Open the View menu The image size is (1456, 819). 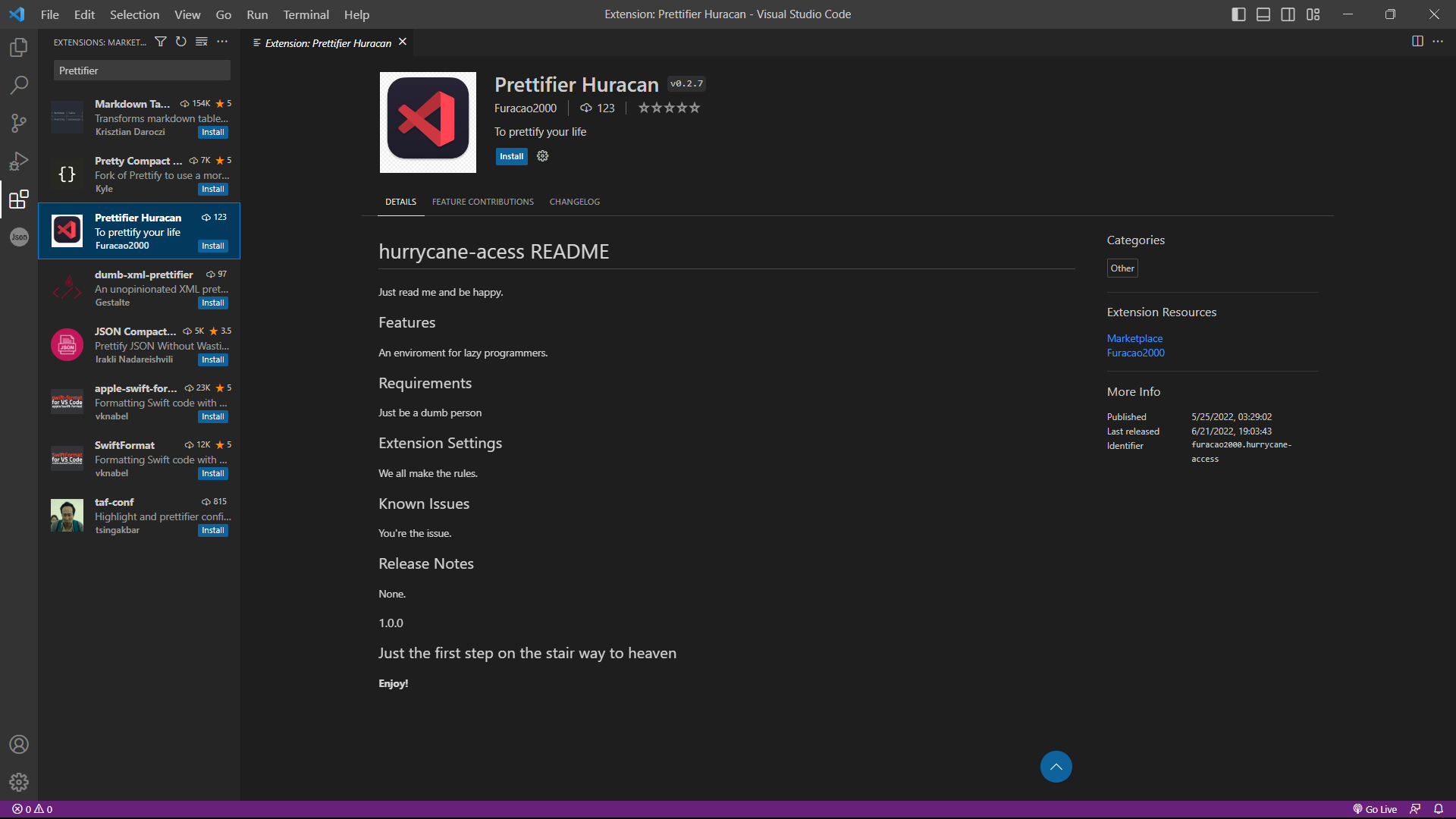tap(187, 14)
